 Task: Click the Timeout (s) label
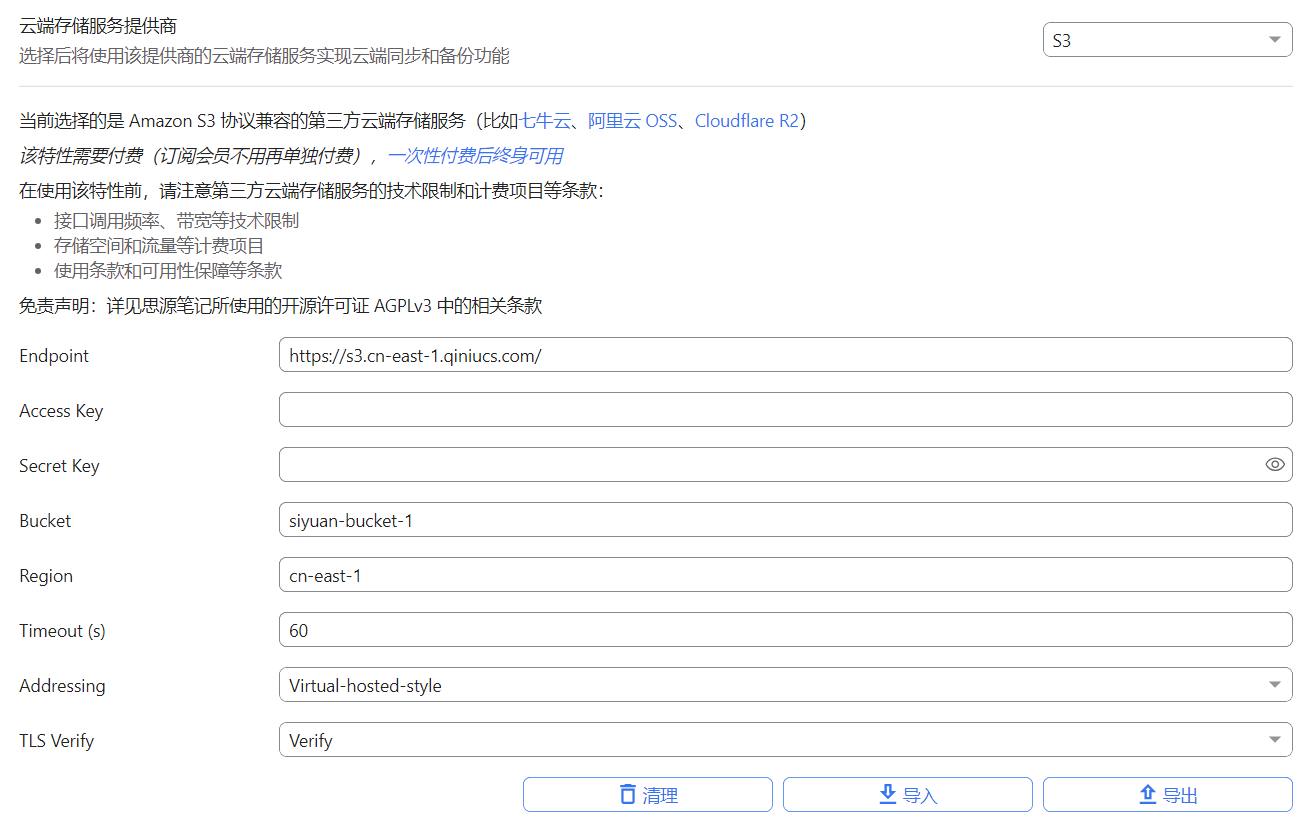62,630
